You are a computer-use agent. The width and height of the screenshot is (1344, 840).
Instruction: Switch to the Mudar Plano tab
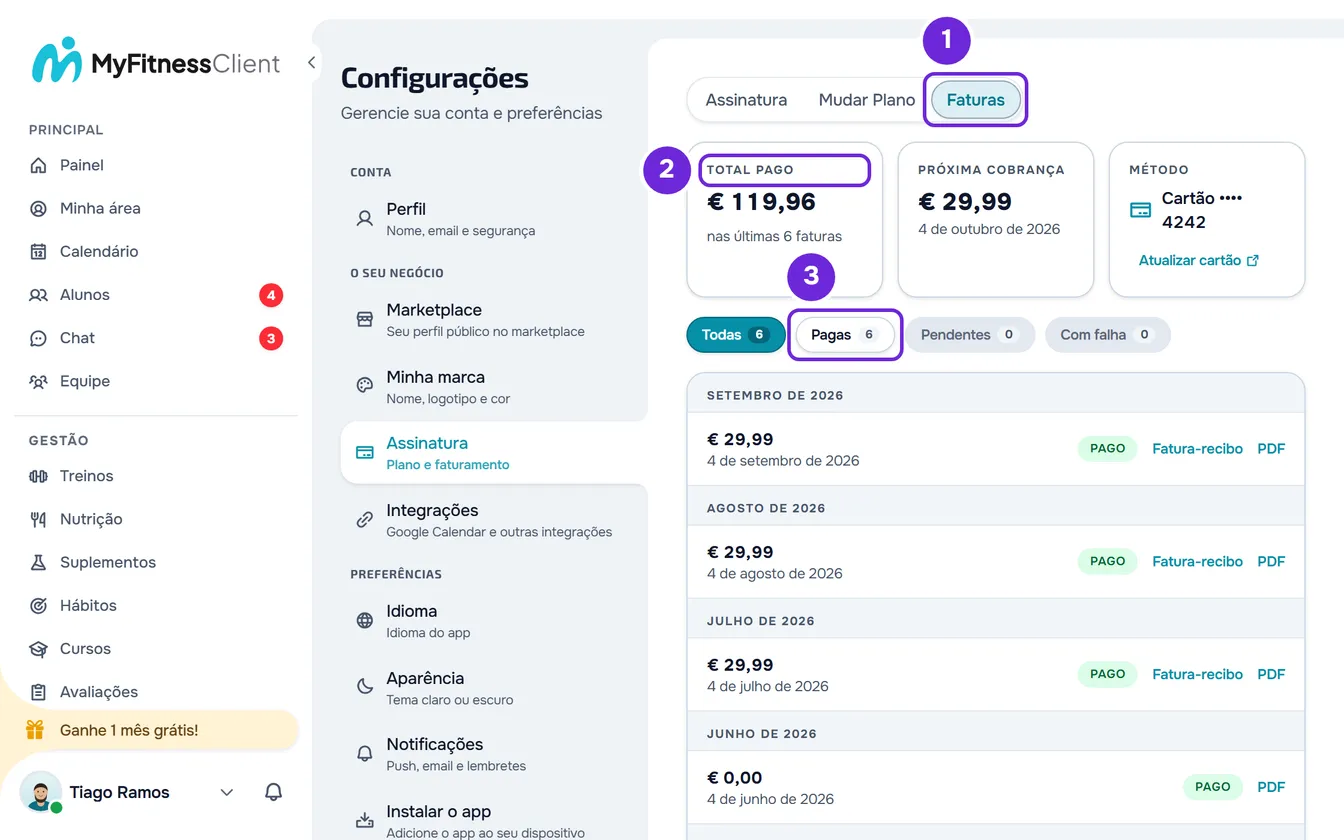tap(867, 100)
